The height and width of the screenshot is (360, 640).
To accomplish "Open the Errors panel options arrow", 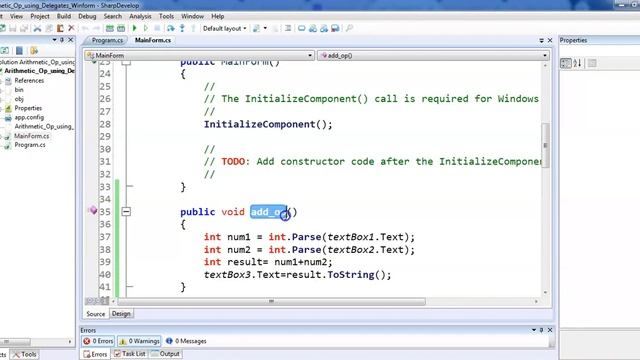I will [533, 330].
